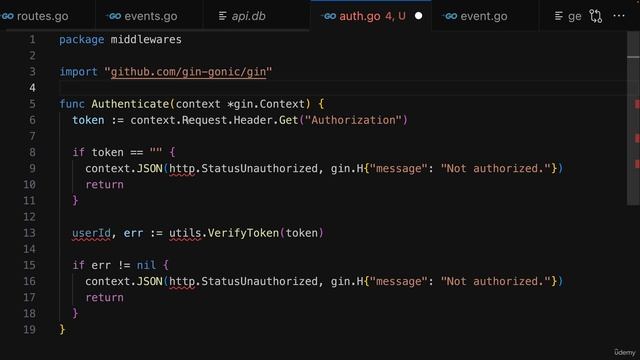The image size is (640, 360).
Task: Click the 'return' keyword on line 17
Action: click(104, 298)
